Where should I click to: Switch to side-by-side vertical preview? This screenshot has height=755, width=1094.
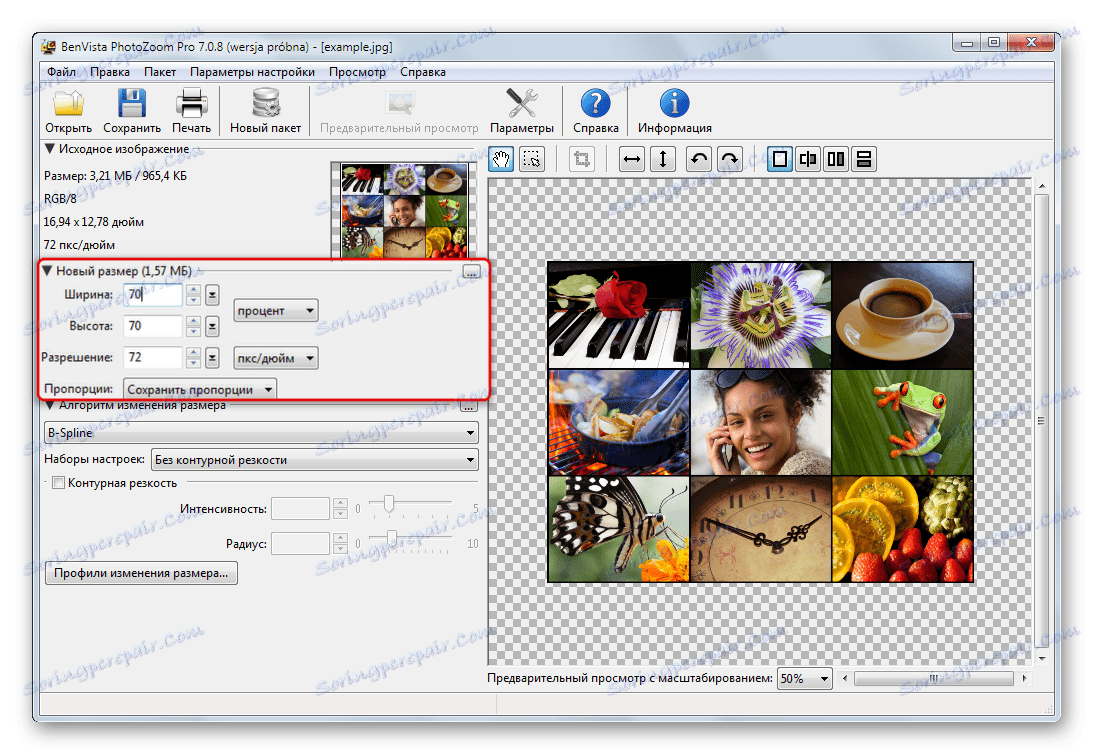[x=836, y=159]
